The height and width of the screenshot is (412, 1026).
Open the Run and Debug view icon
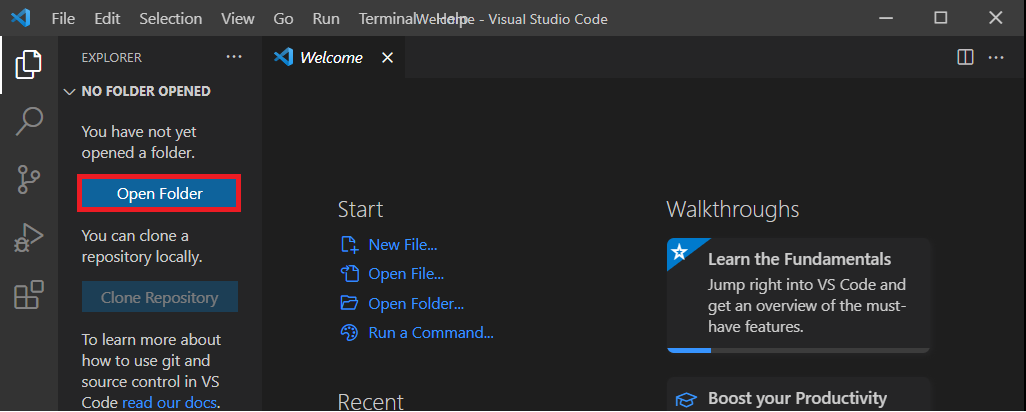pyautogui.click(x=29, y=237)
